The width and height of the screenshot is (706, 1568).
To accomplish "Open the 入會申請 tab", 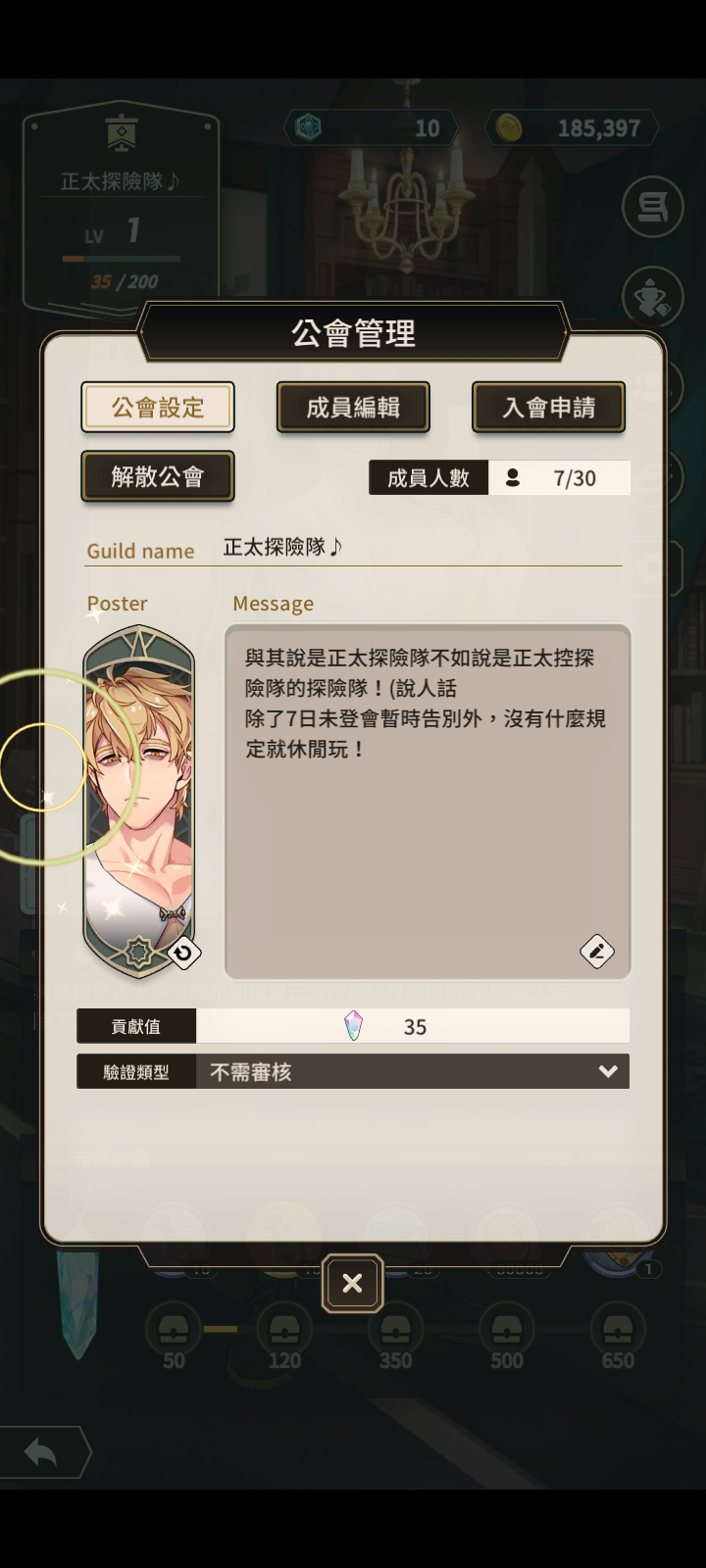I will pyautogui.click(x=549, y=408).
